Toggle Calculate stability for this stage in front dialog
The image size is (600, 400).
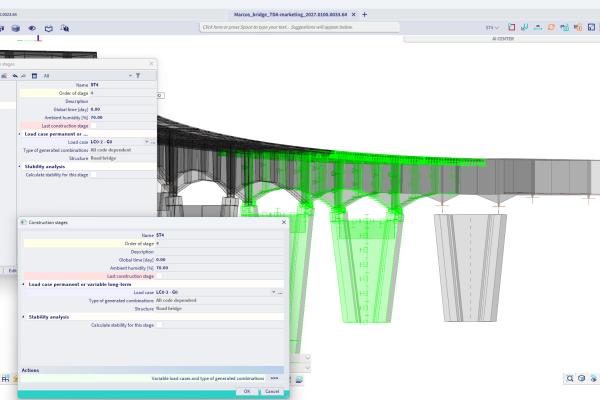160,325
